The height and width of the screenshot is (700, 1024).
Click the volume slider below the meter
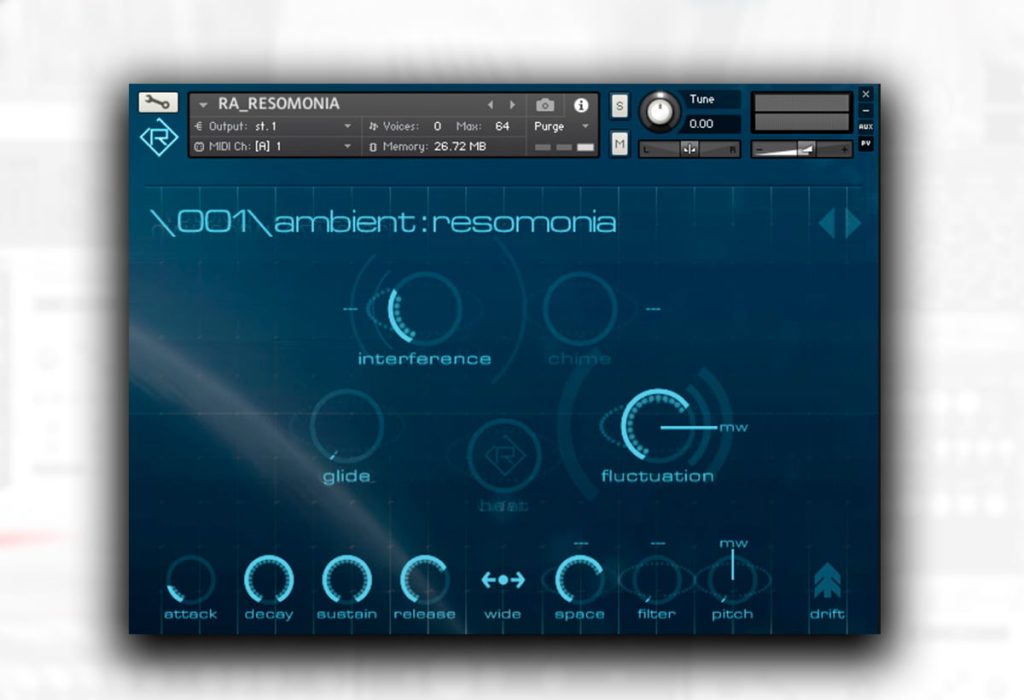click(801, 150)
